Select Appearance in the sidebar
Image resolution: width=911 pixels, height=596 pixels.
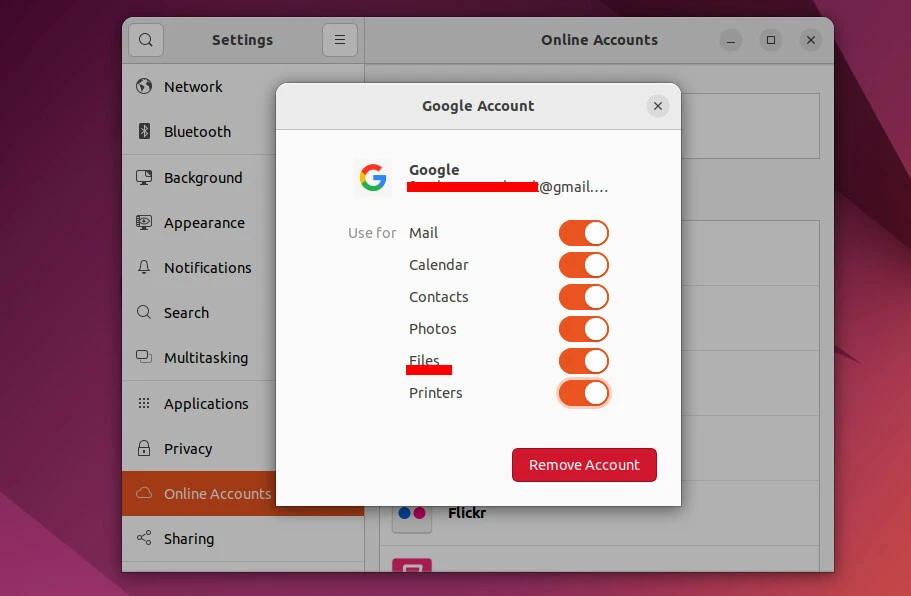(x=204, y=223)
